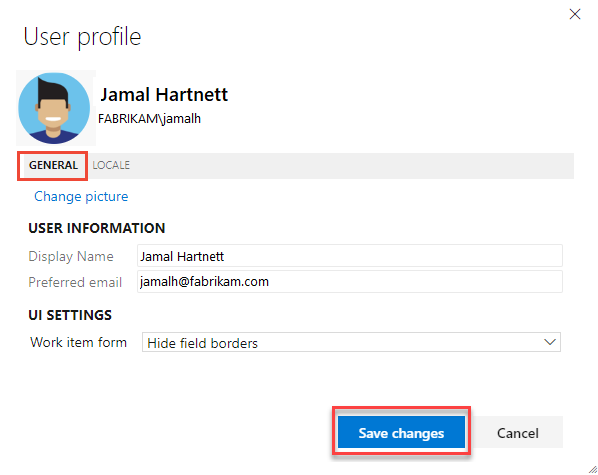This screenshot has height=475, width=598.
Task: Click the Jamal Hartnett name heading
Action: [x=164, y=94]
